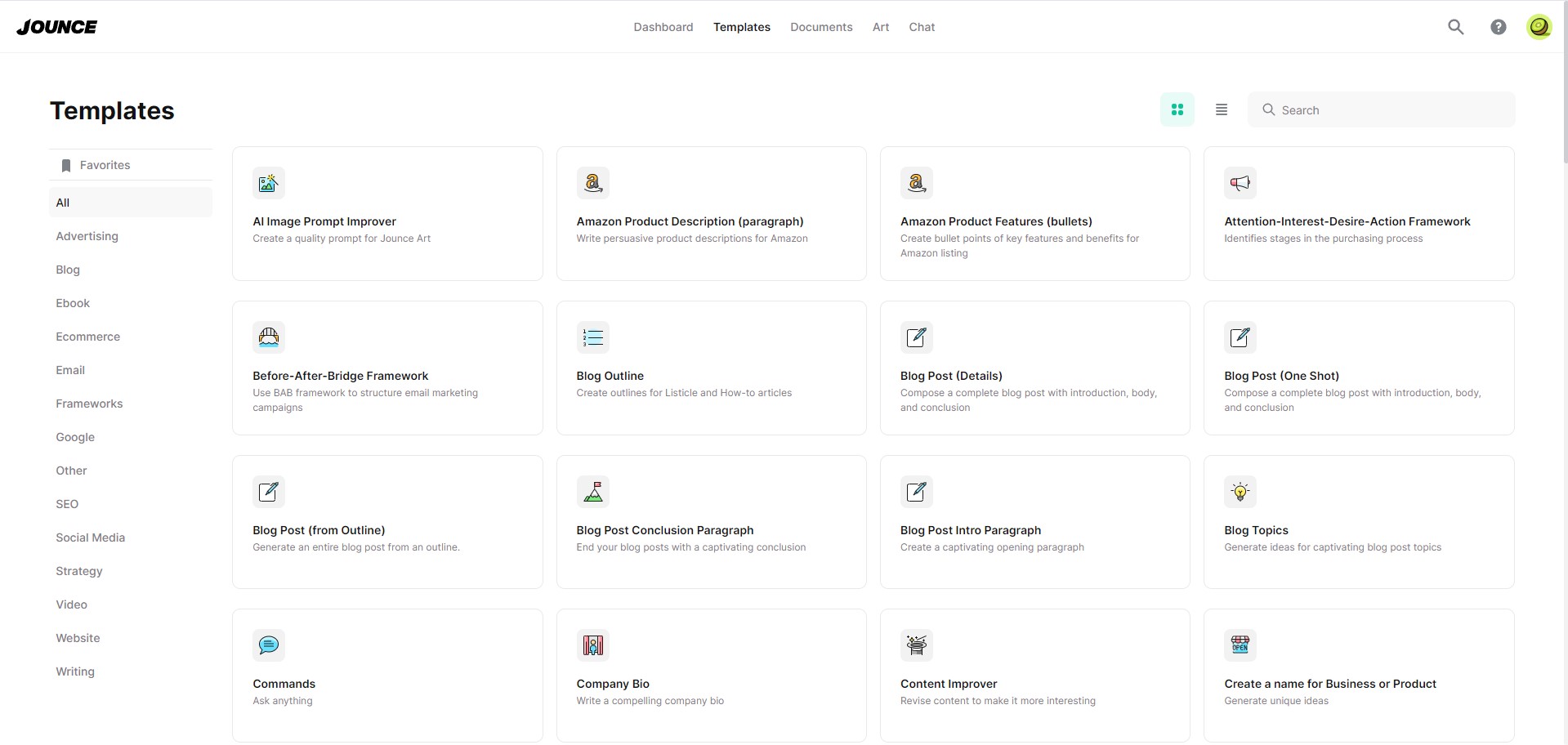Click the Commands speech bubble icon
This screenshot has height=745, width=1568.
(269, 645)
